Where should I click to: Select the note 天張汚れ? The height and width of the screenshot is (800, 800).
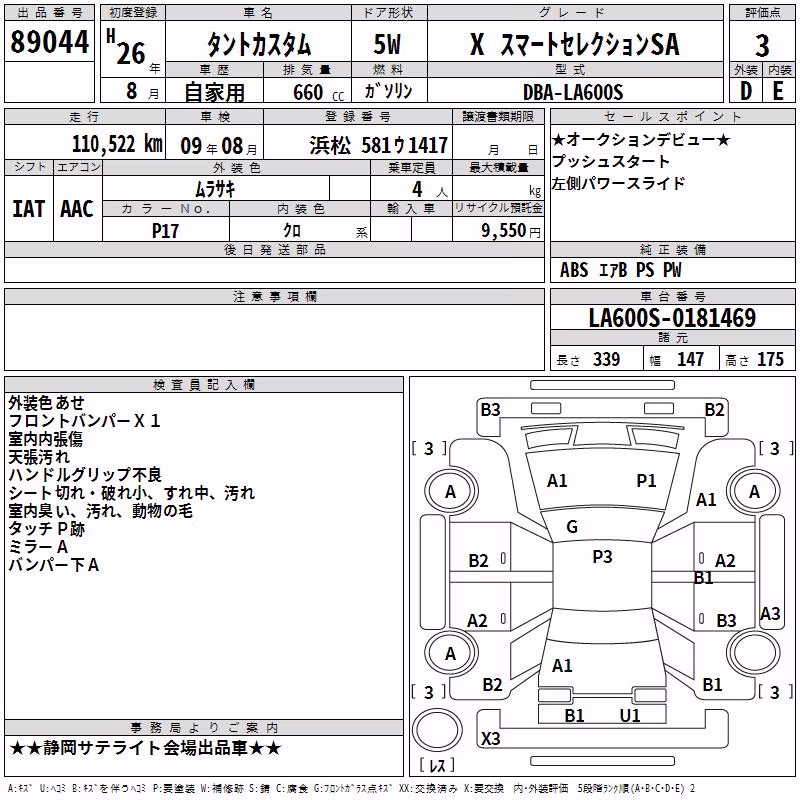(x=39, y=457)
